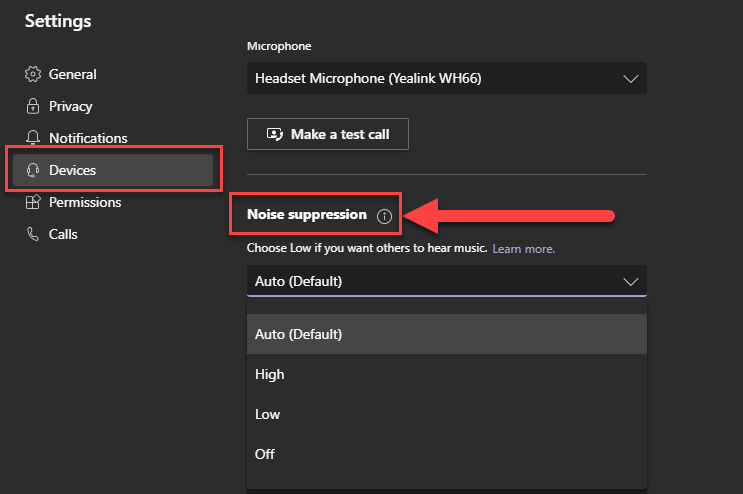
Task: Go to the Notifications settings tab
Action: (88, 138)
